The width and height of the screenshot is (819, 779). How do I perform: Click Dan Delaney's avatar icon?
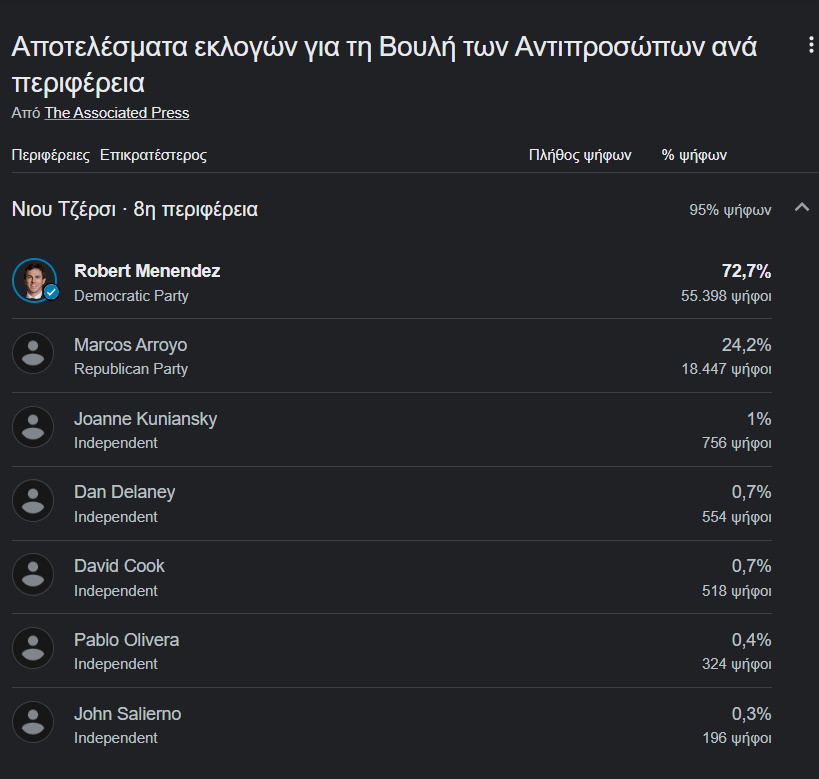[x=33, y=501]
